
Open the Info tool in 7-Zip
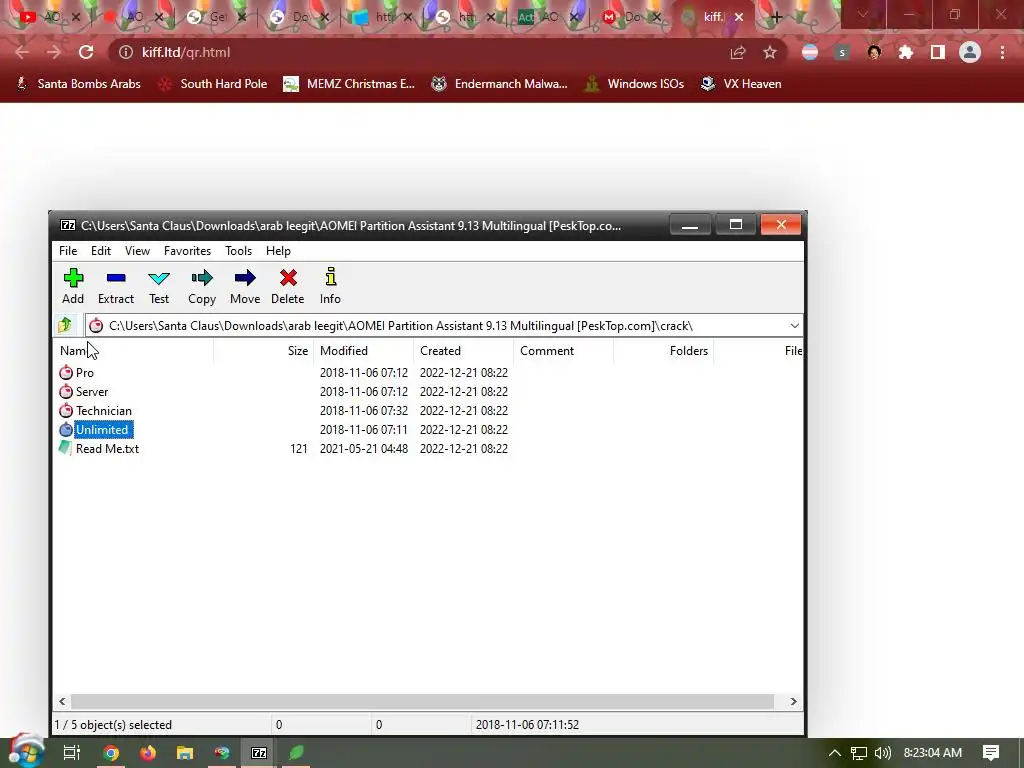coord(330,286)
